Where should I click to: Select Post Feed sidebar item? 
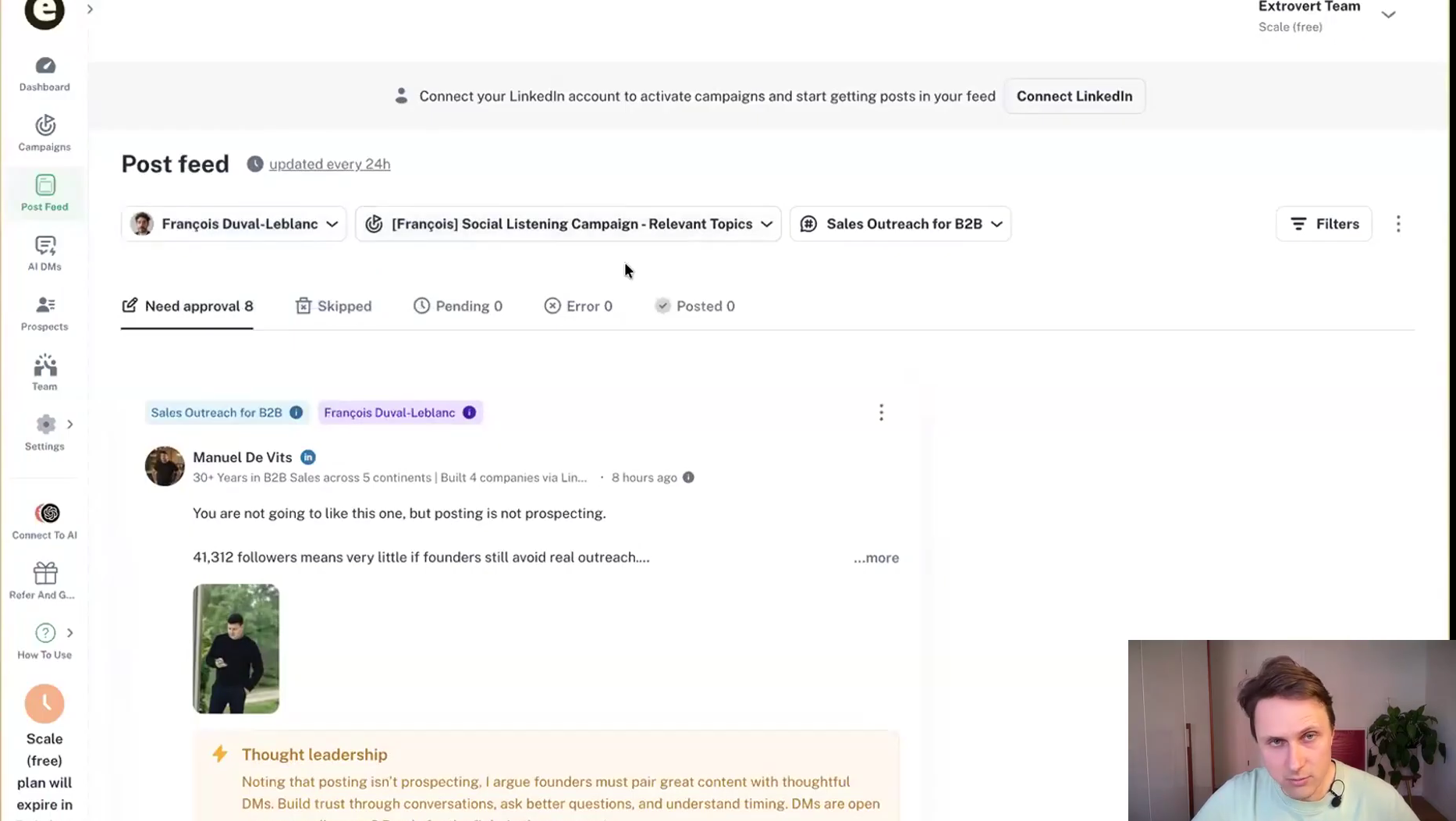pyautogui.click(x=44, y=193)
